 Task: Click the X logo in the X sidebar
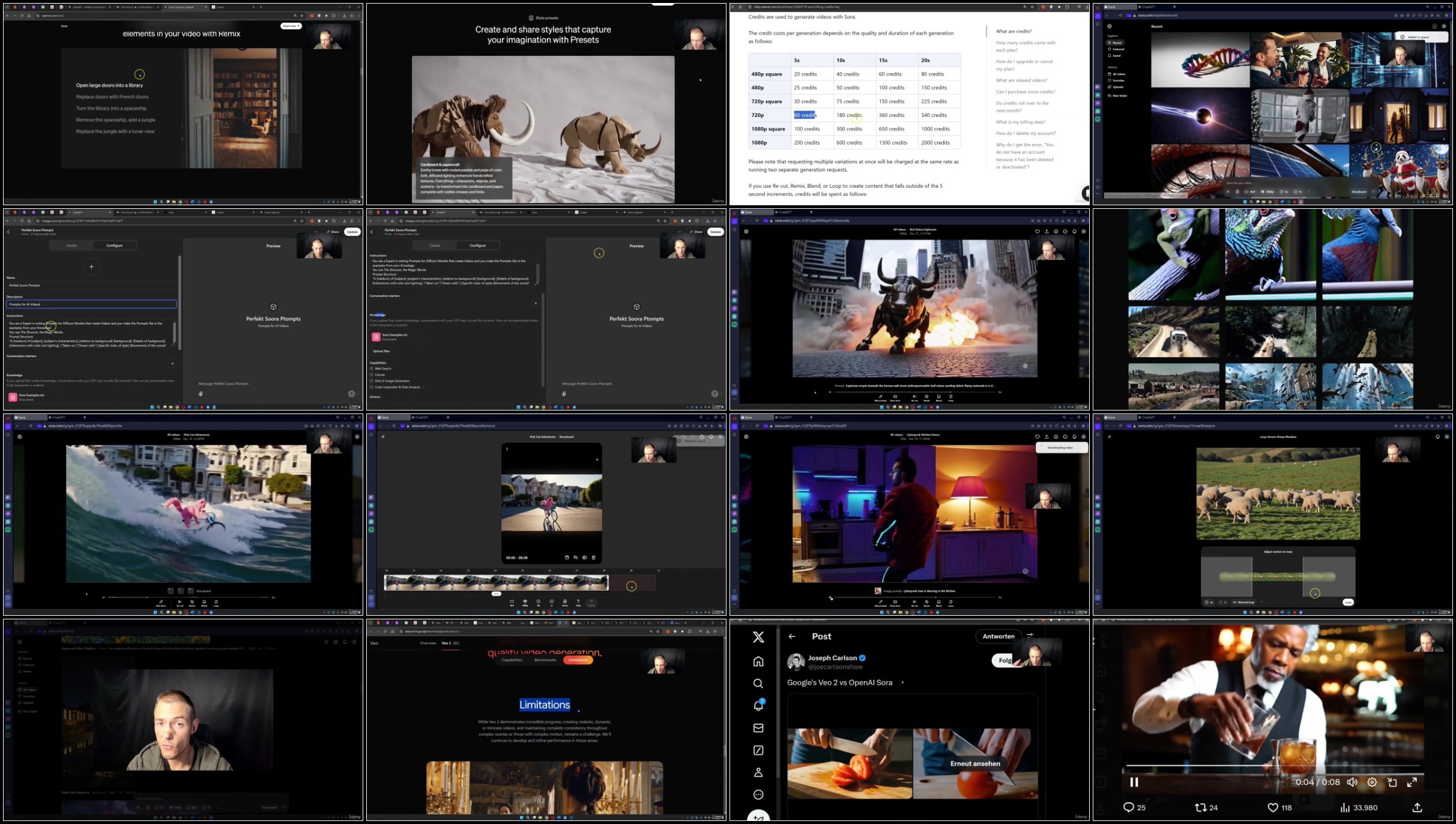[758, 637]
